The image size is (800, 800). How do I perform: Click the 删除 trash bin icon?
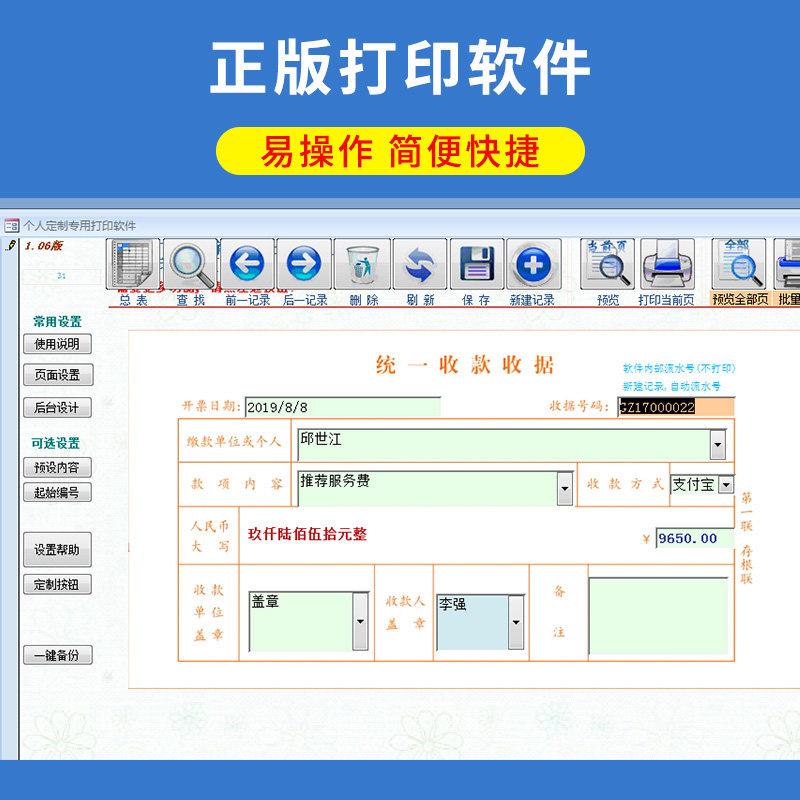click(362, 264)
